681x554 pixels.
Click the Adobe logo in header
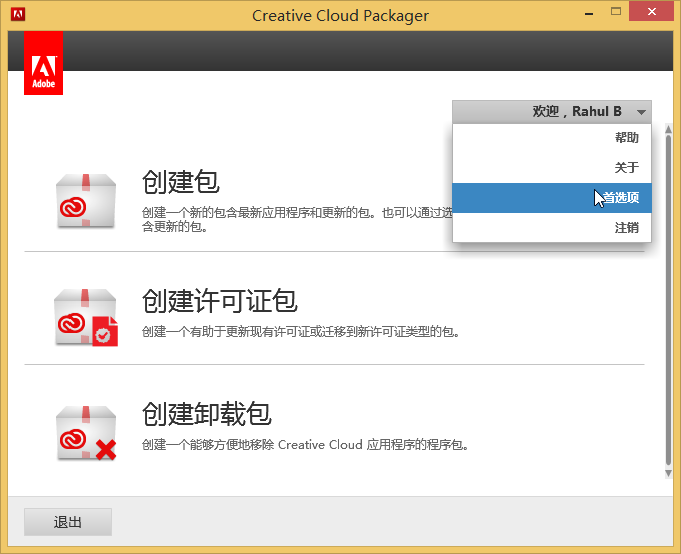tap(43, 64)
